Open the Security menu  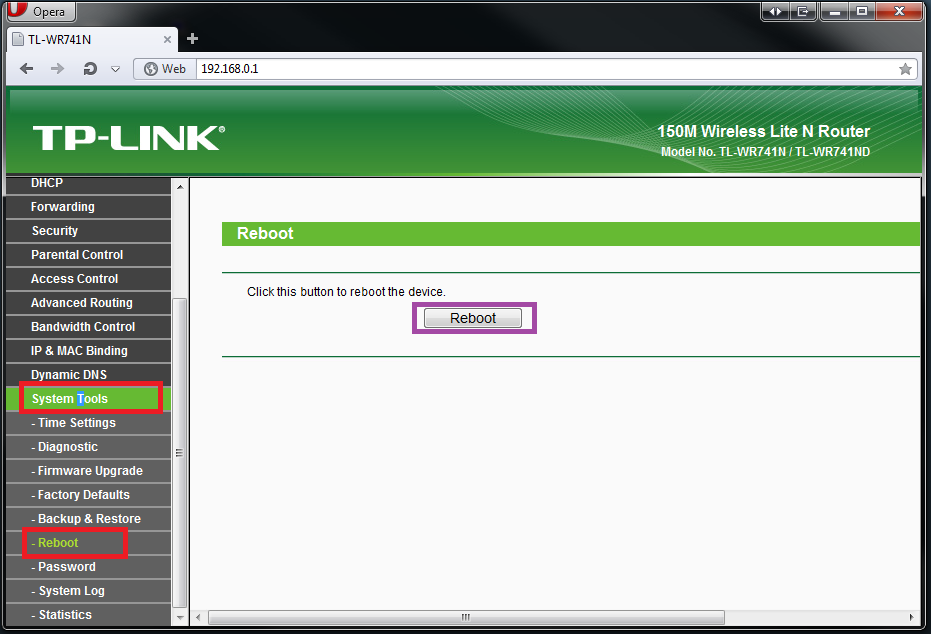tap(88, 231)
